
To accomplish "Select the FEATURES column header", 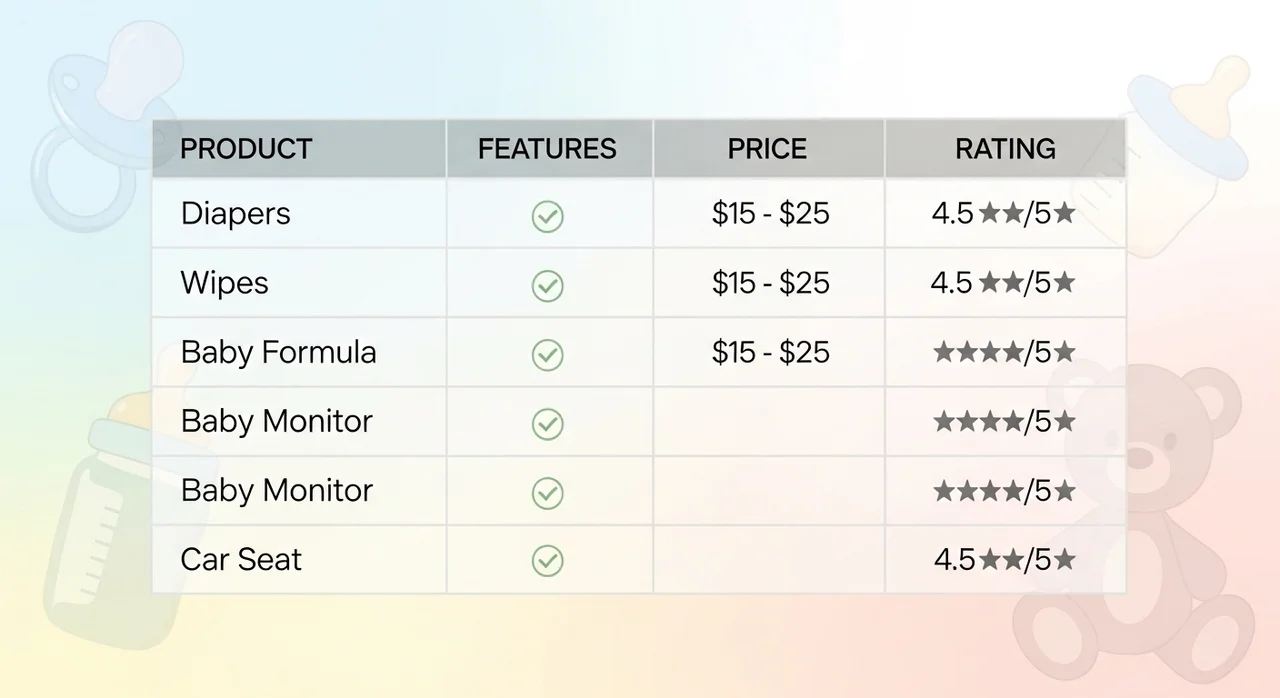I will (x=547, y=149).
